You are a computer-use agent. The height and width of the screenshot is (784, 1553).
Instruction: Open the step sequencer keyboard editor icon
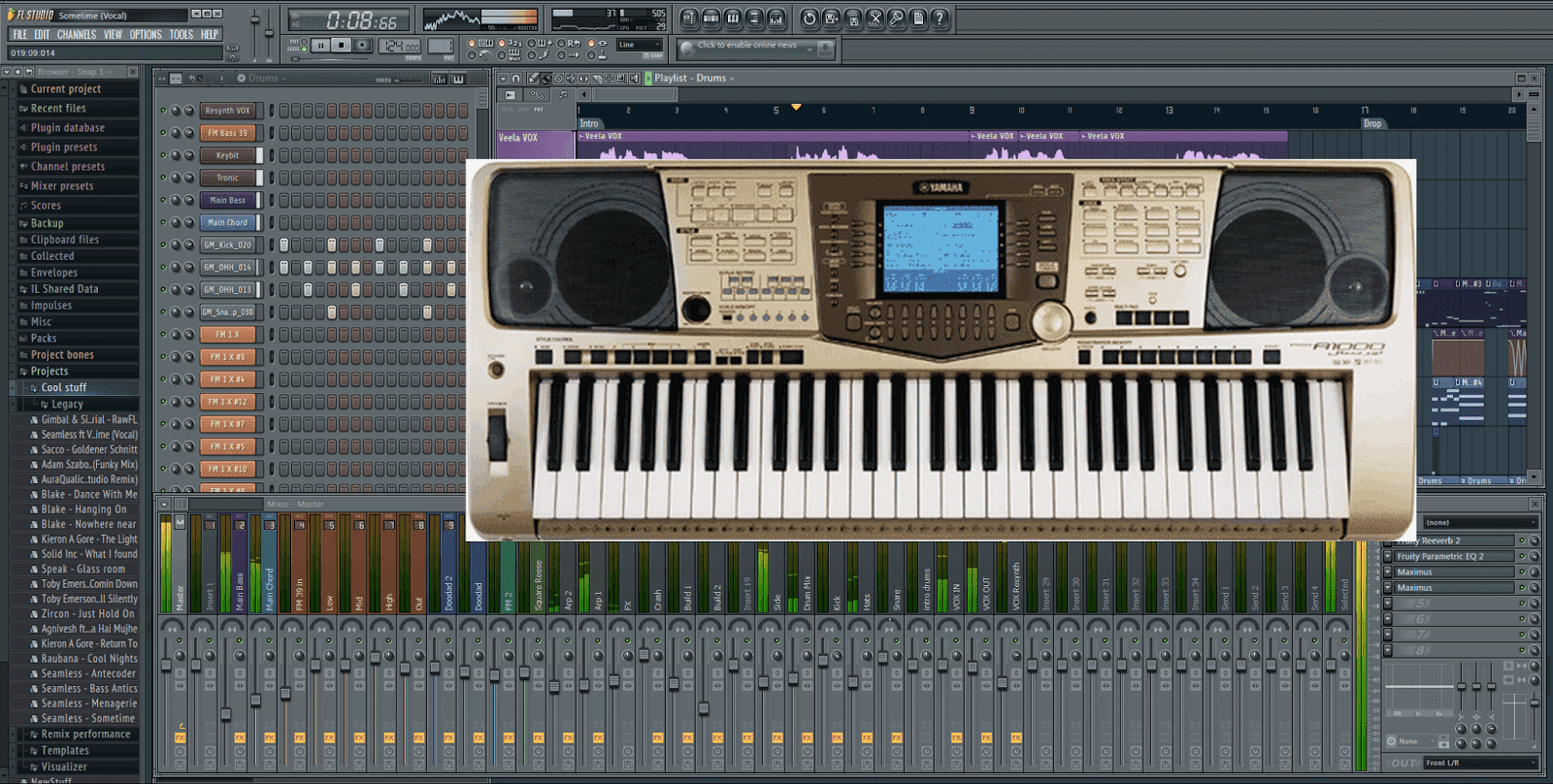[458, 79]
